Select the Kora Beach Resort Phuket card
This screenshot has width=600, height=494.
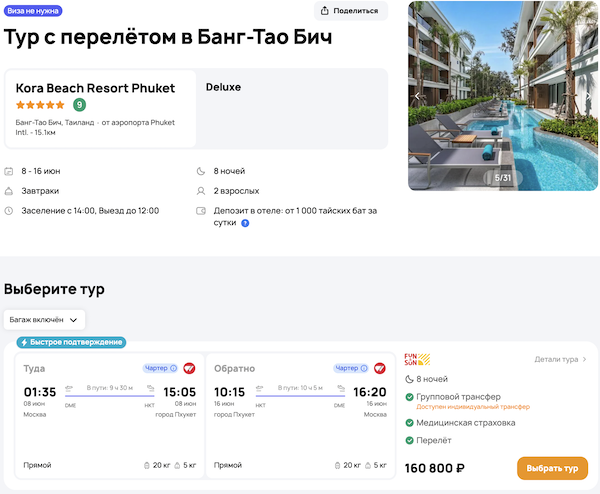point(100,108)
